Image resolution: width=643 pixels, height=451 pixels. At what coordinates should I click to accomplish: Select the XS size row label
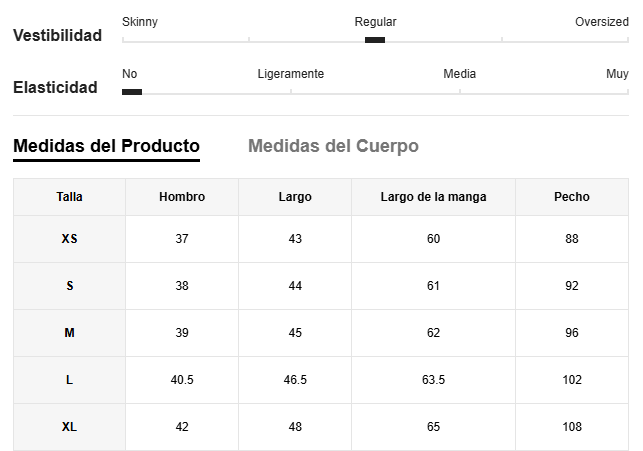tap(69, 239)
